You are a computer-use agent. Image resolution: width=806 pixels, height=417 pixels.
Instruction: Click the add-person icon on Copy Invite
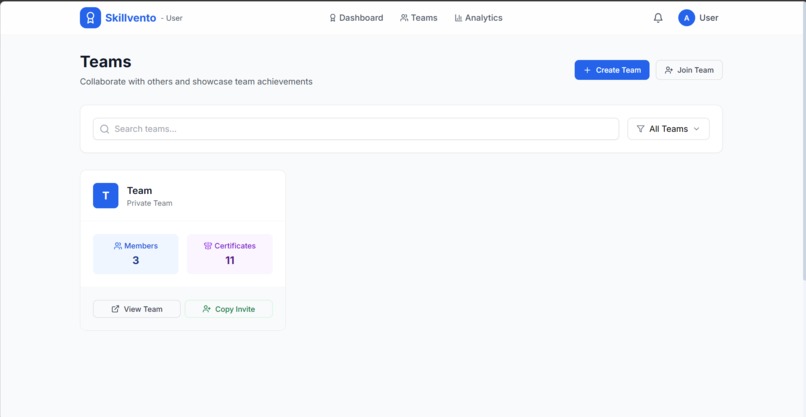pyautogui.click(x=207, y=309)
